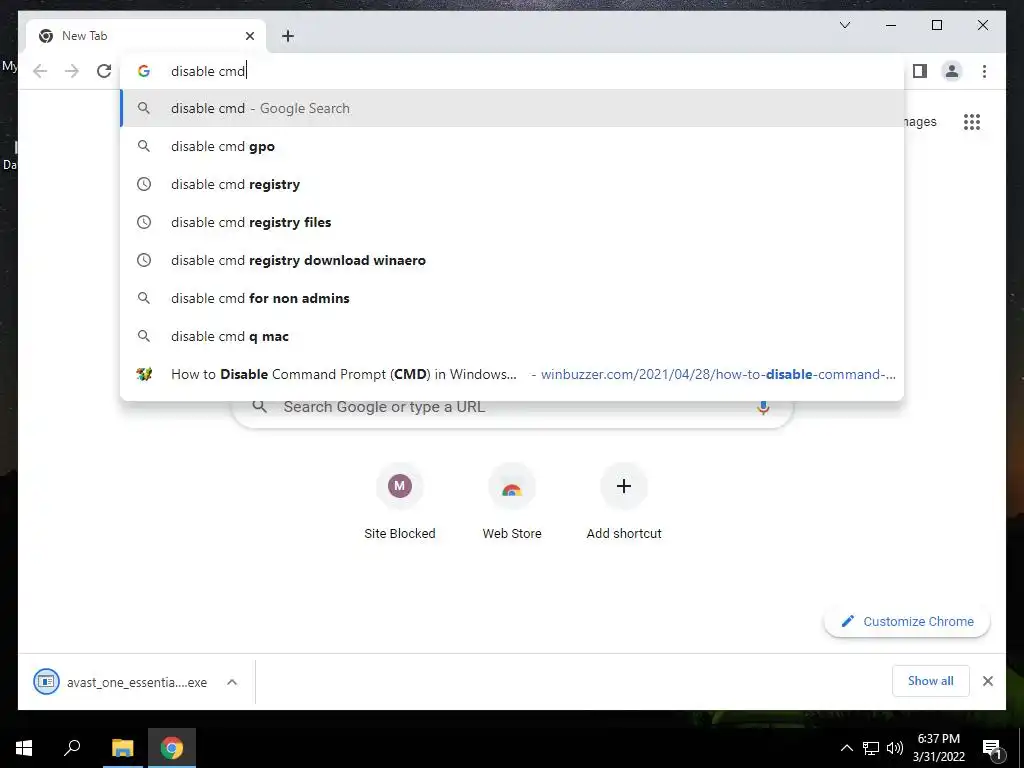The image size is (1024, 768).
Task: Select 'disable cmd q mac' suggestion
Action: [x=512, y=336]
